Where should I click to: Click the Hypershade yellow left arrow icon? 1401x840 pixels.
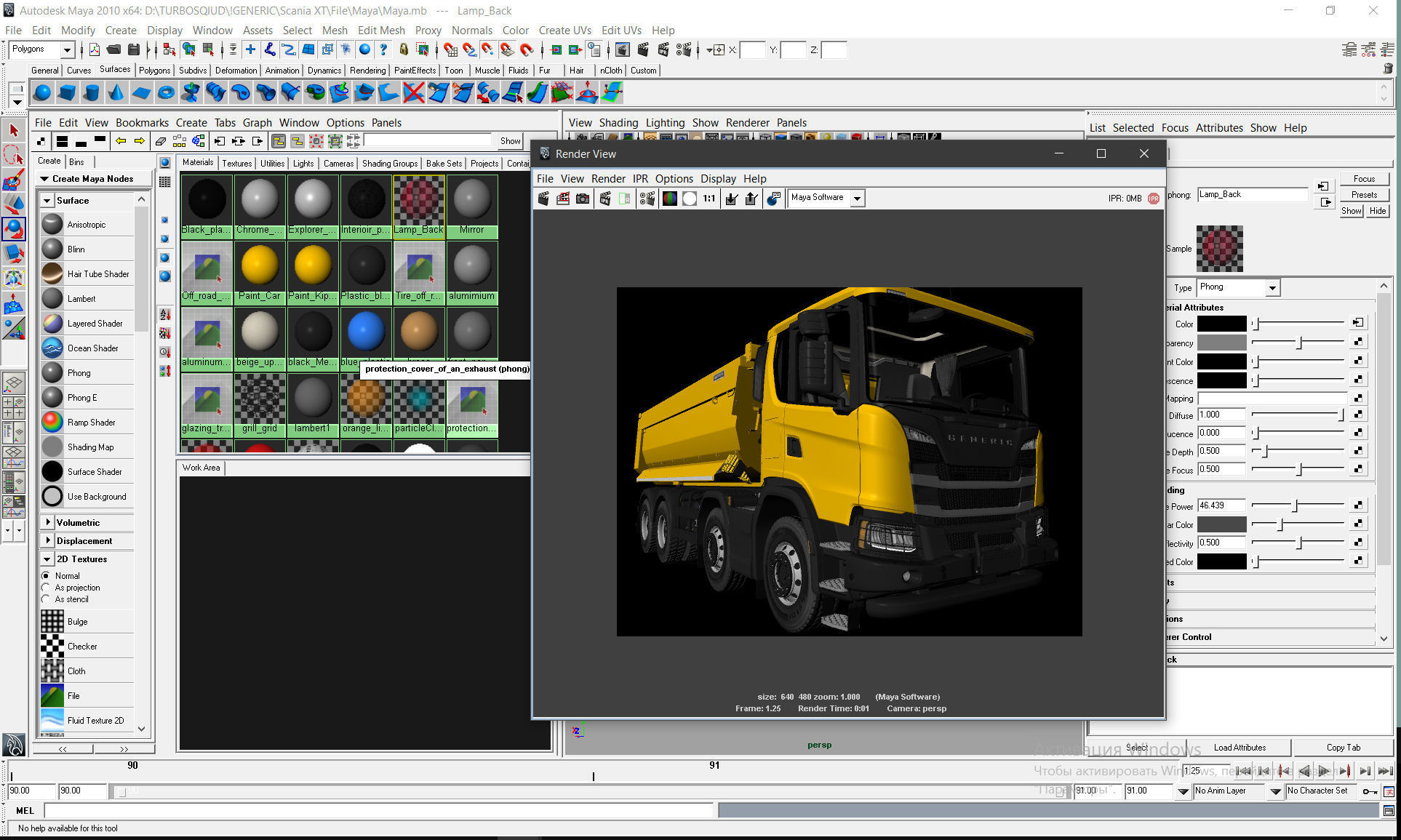(121, 141)
